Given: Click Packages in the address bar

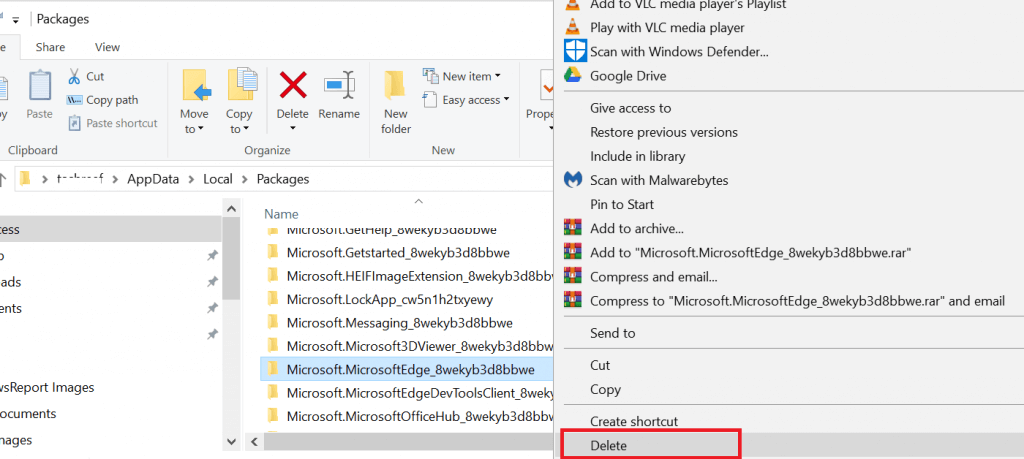Looking at the screenshot, I should tap(283, 179).
